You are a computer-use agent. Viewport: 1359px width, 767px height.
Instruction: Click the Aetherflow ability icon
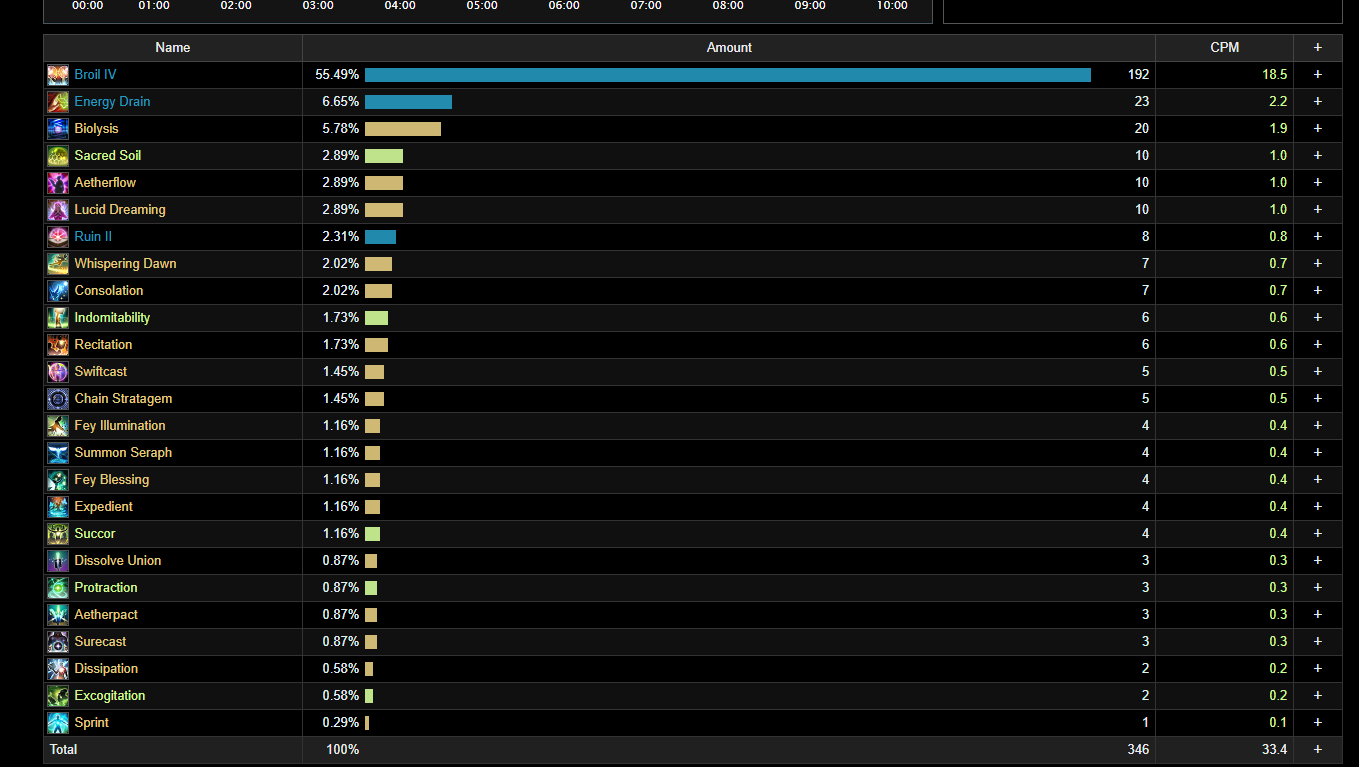click(58, 183)
